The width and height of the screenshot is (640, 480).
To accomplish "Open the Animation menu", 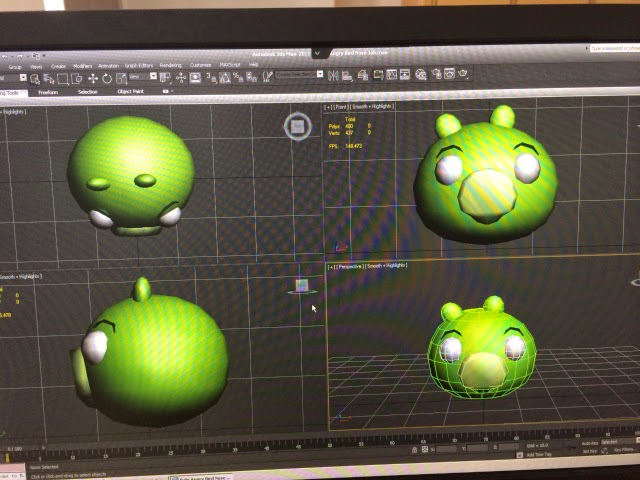I will (x=109, y=66).
